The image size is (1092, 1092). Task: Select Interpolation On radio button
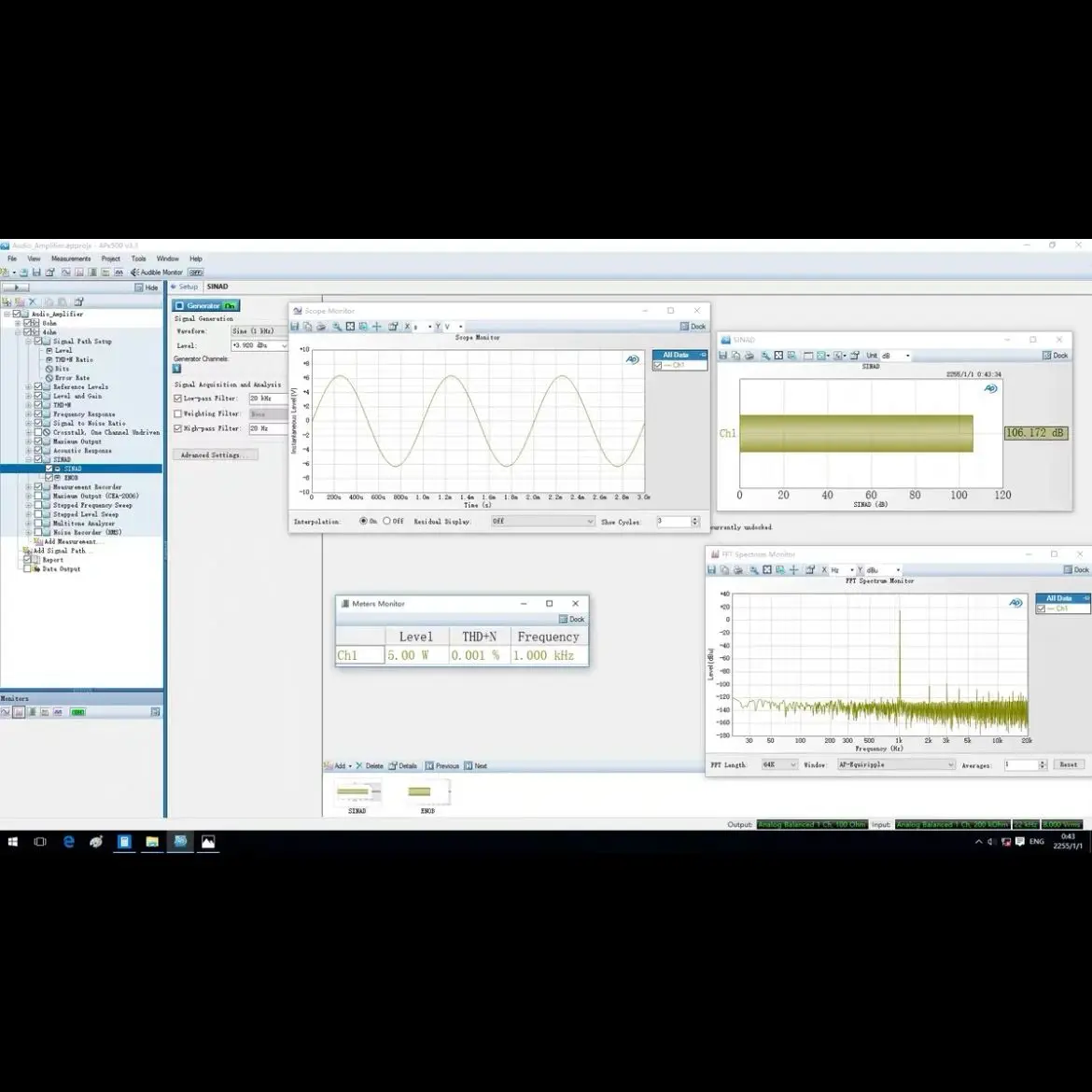(x=363, y=521)
